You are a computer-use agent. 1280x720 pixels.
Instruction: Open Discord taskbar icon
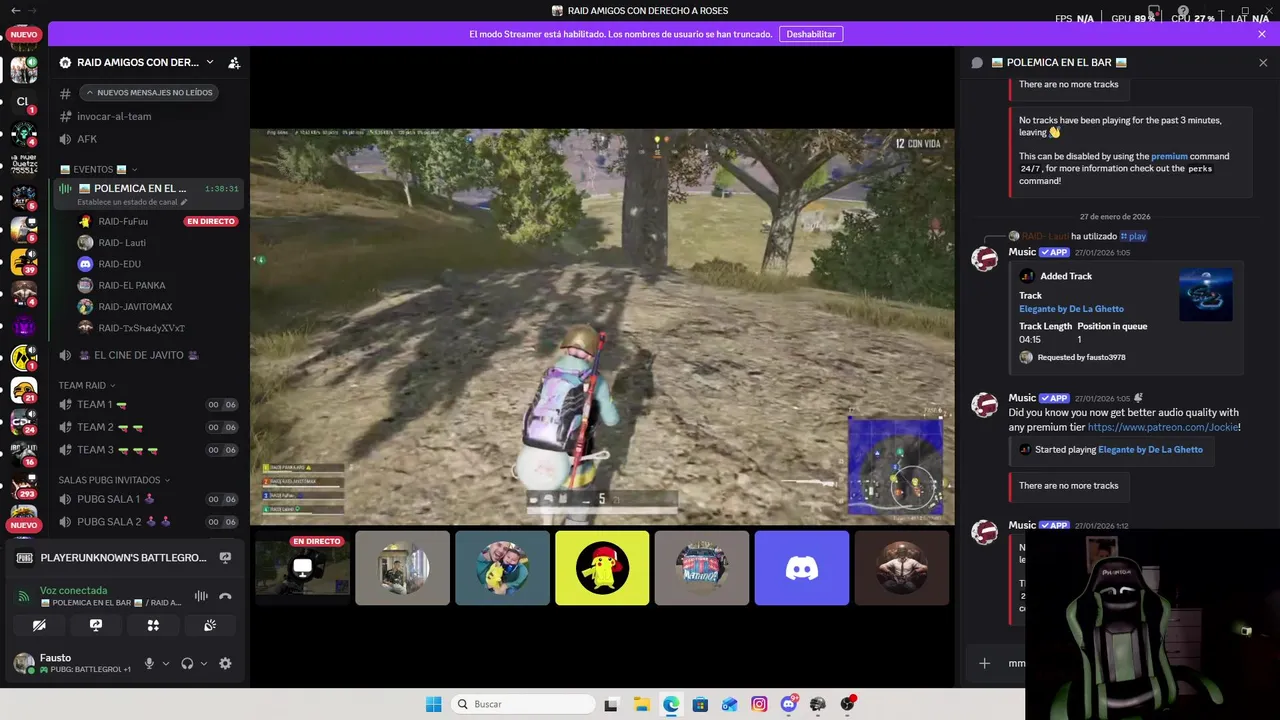click(x=789, y=704)
